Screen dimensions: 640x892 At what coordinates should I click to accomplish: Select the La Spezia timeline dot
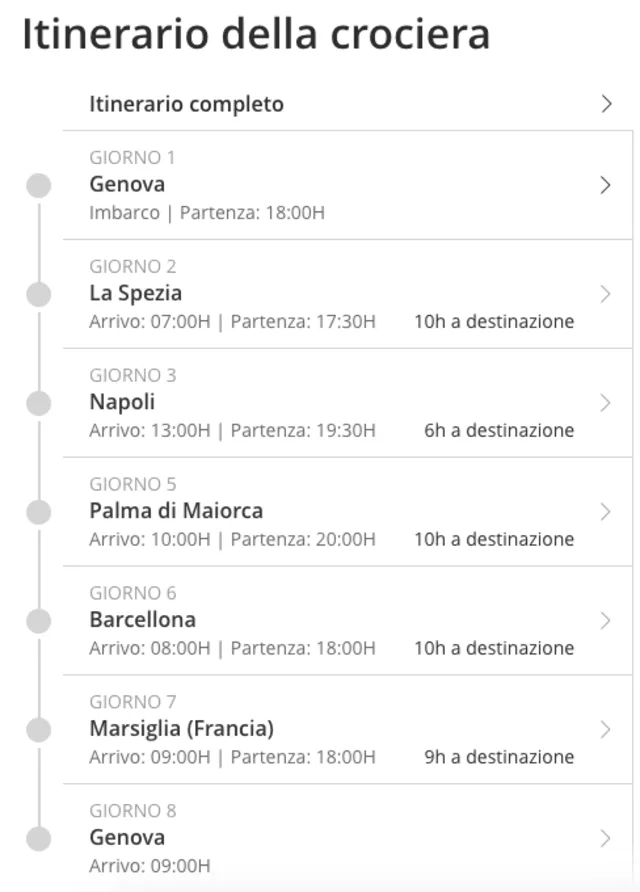click(x=39, y=294)
